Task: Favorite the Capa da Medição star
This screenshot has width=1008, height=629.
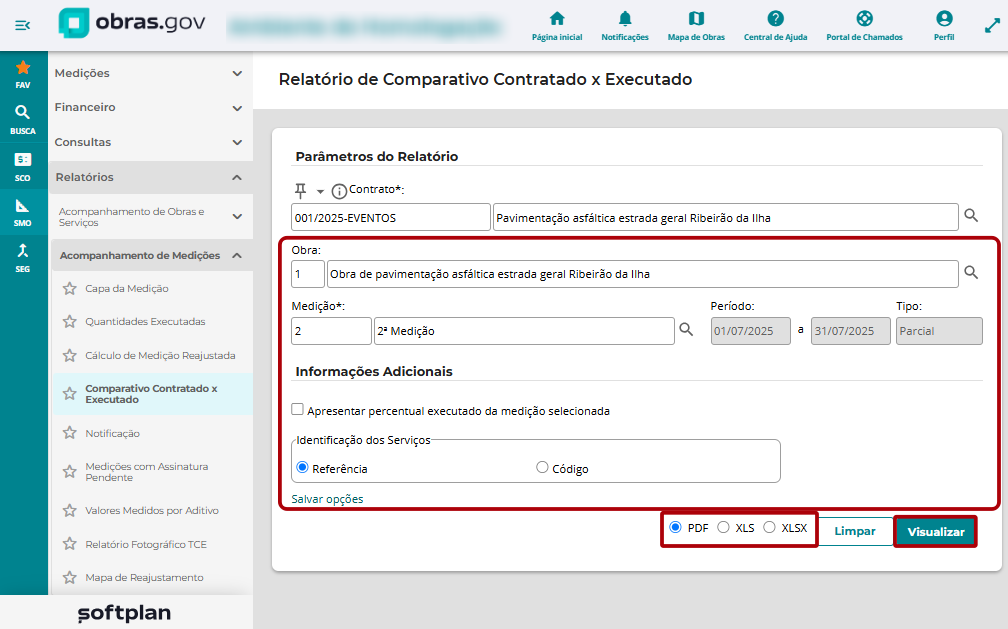Action: 69,289
